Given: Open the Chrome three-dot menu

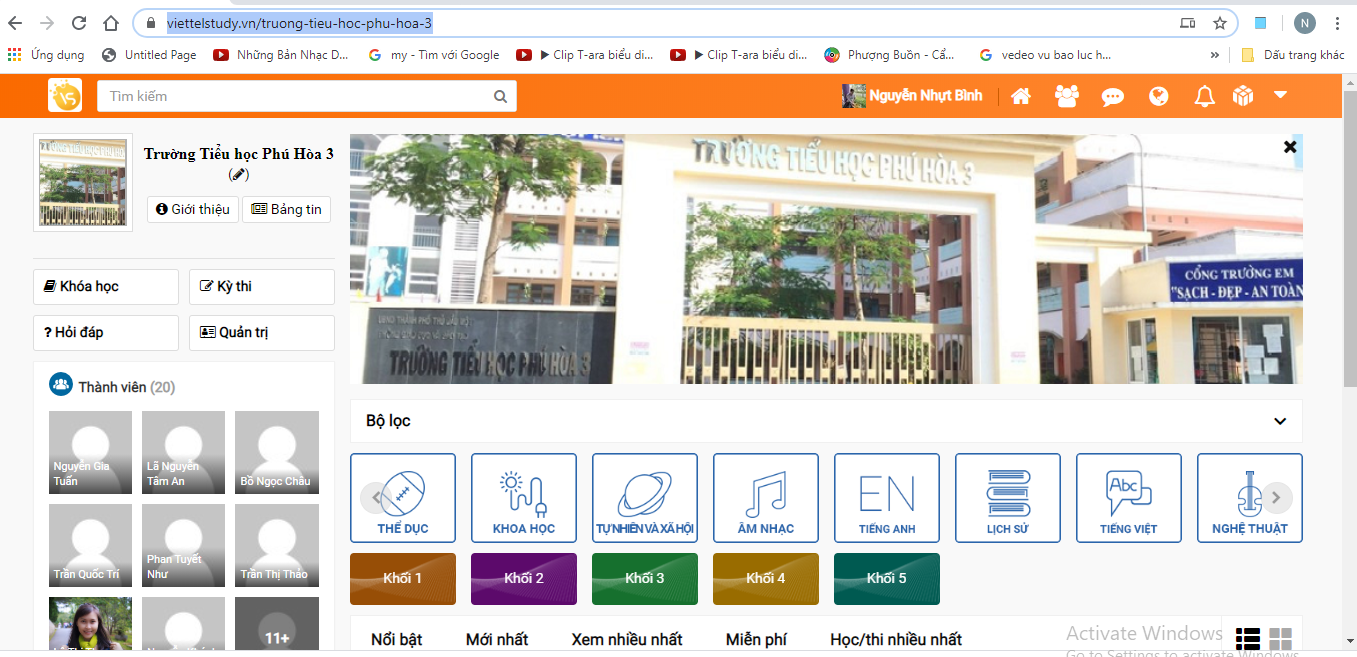Looking at the screenshot, I should [x=1337, y=23].
